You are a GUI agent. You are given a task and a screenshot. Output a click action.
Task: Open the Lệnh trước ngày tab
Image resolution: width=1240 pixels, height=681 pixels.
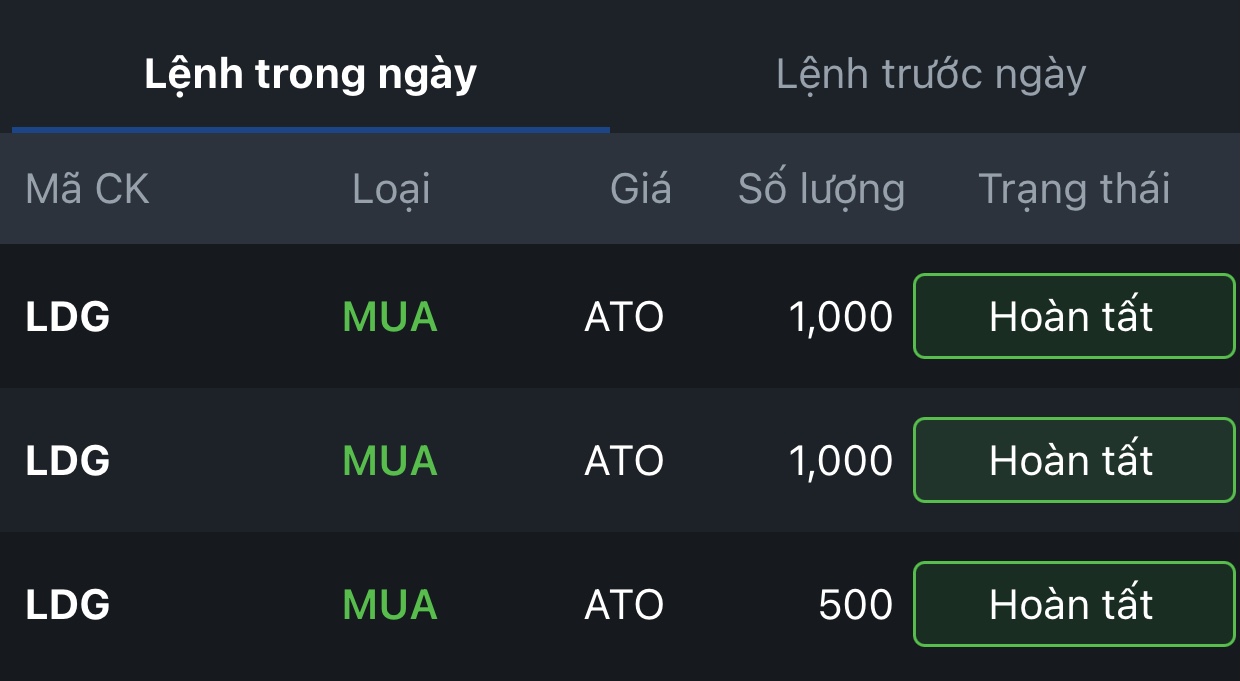tap(930, 75)
